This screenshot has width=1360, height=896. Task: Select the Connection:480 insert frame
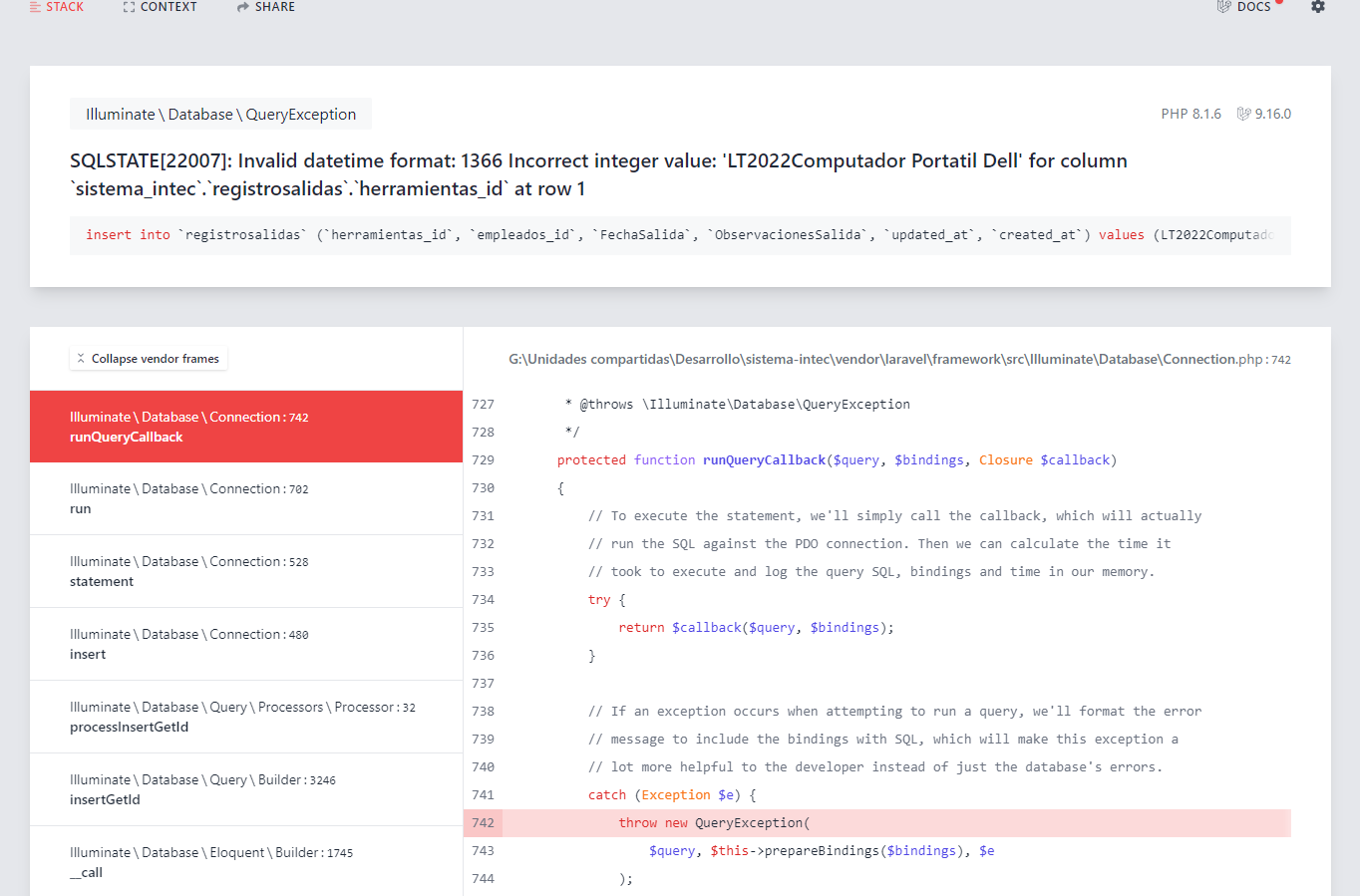tap(246, 644)
